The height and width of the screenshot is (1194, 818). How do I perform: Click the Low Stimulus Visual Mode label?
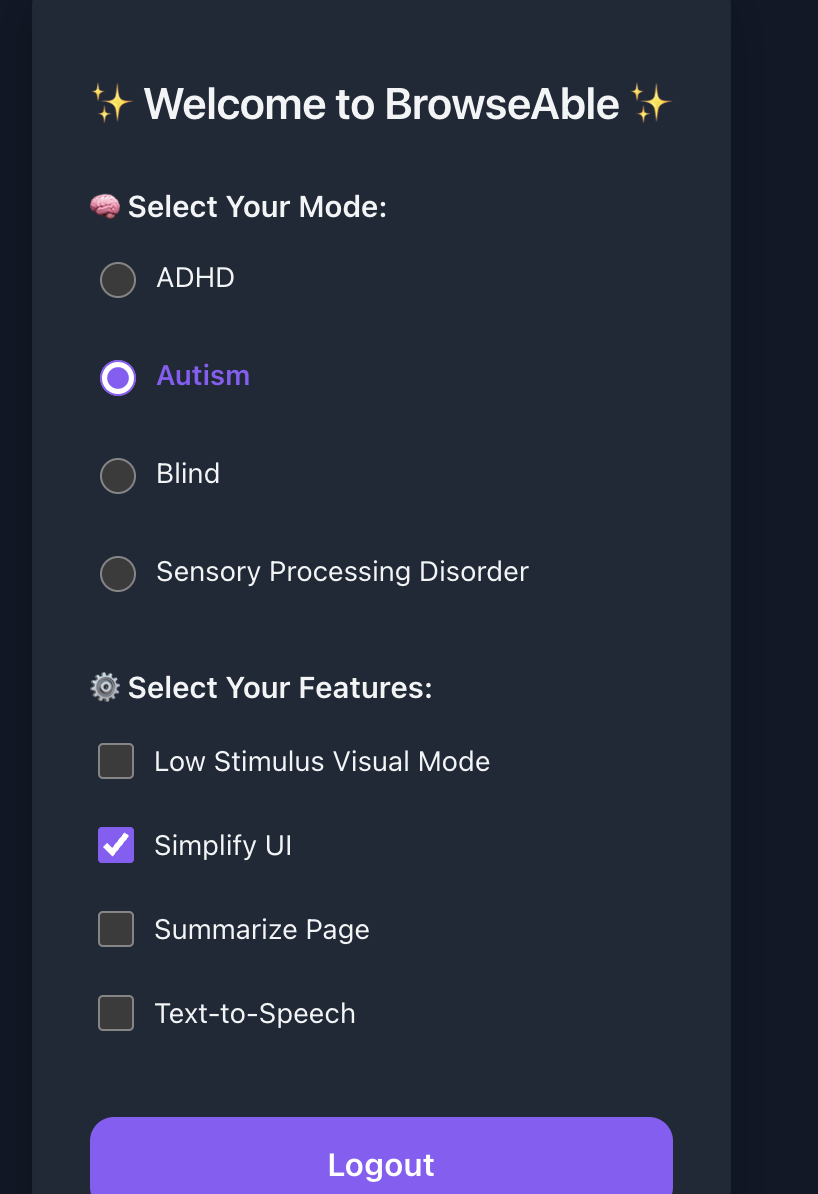(322, 762)
